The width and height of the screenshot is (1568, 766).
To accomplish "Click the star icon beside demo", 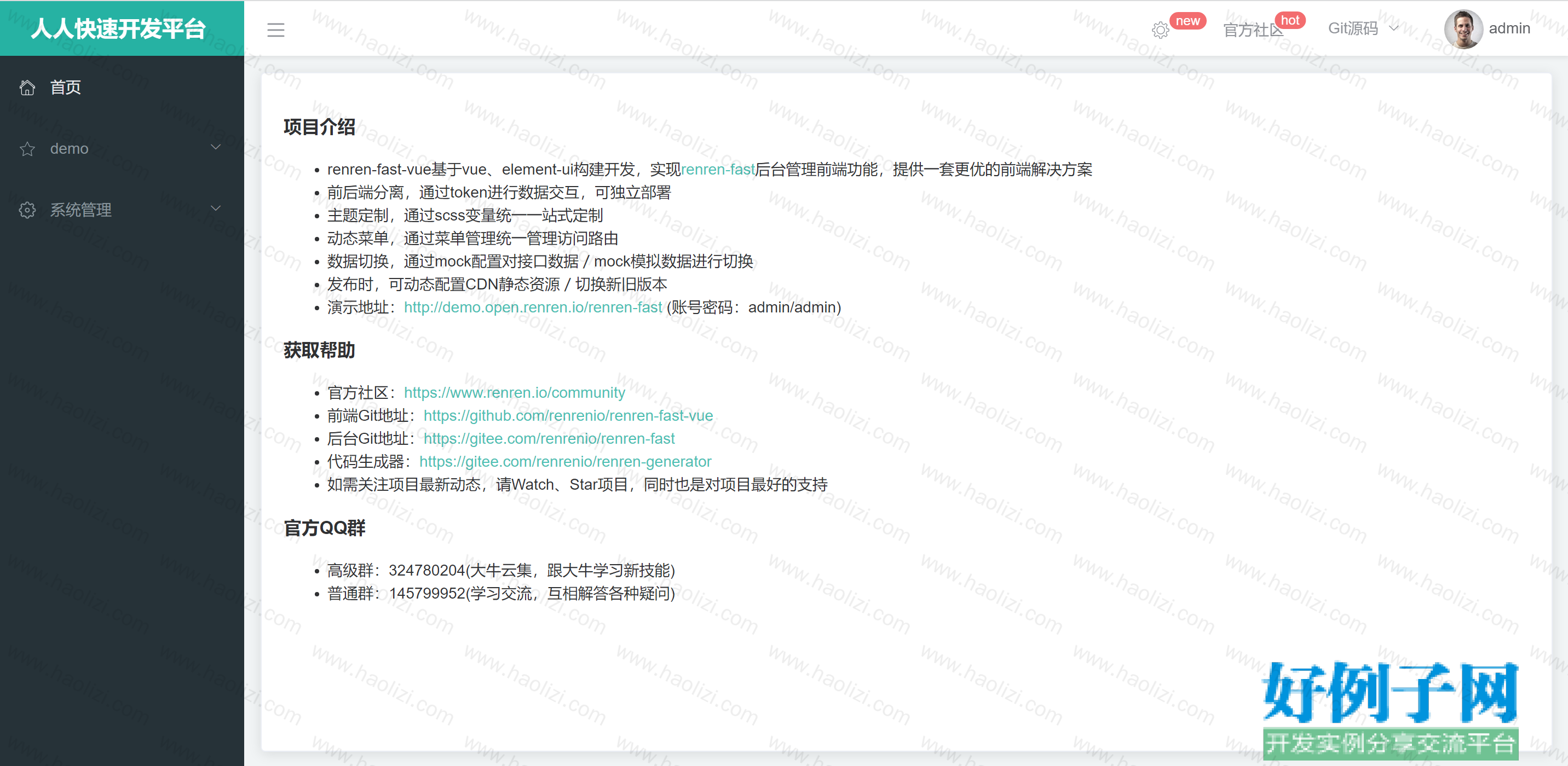I will click(x=27, y=149).
